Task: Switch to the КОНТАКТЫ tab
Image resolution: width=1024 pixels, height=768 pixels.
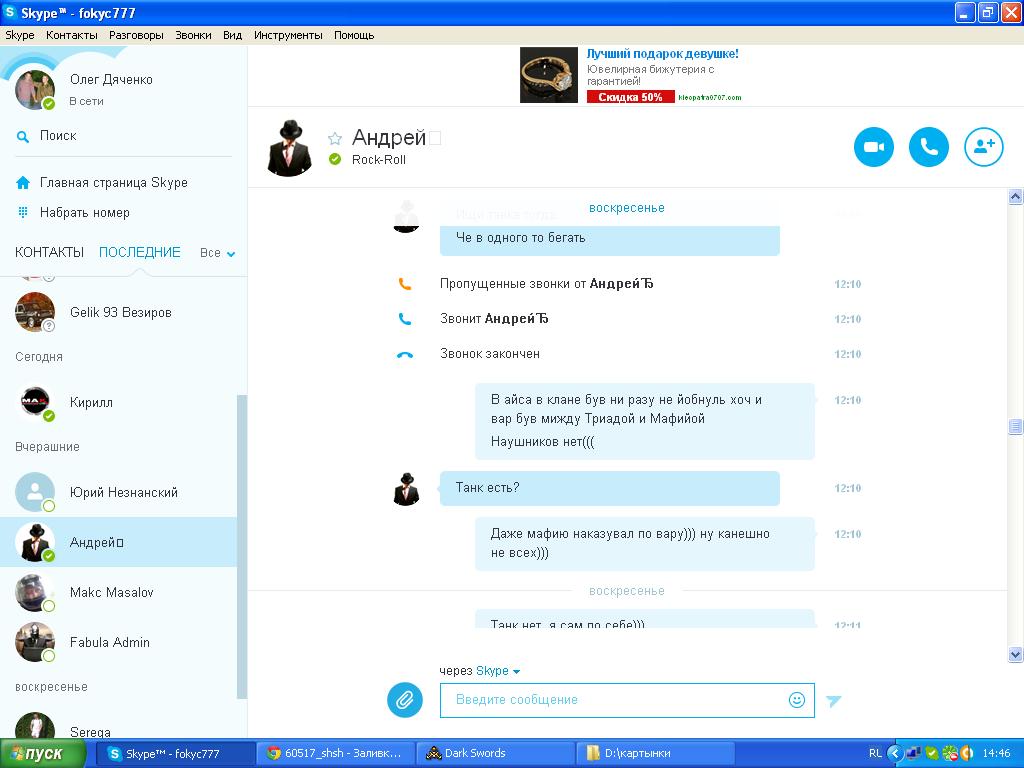Action: click(x=50, y=253)
